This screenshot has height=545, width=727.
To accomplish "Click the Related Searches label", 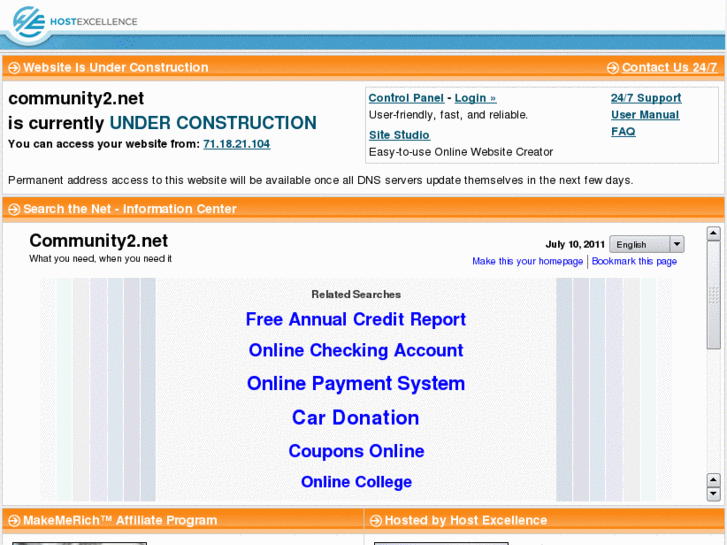I will pyautogui.click(x=356, y=294).
